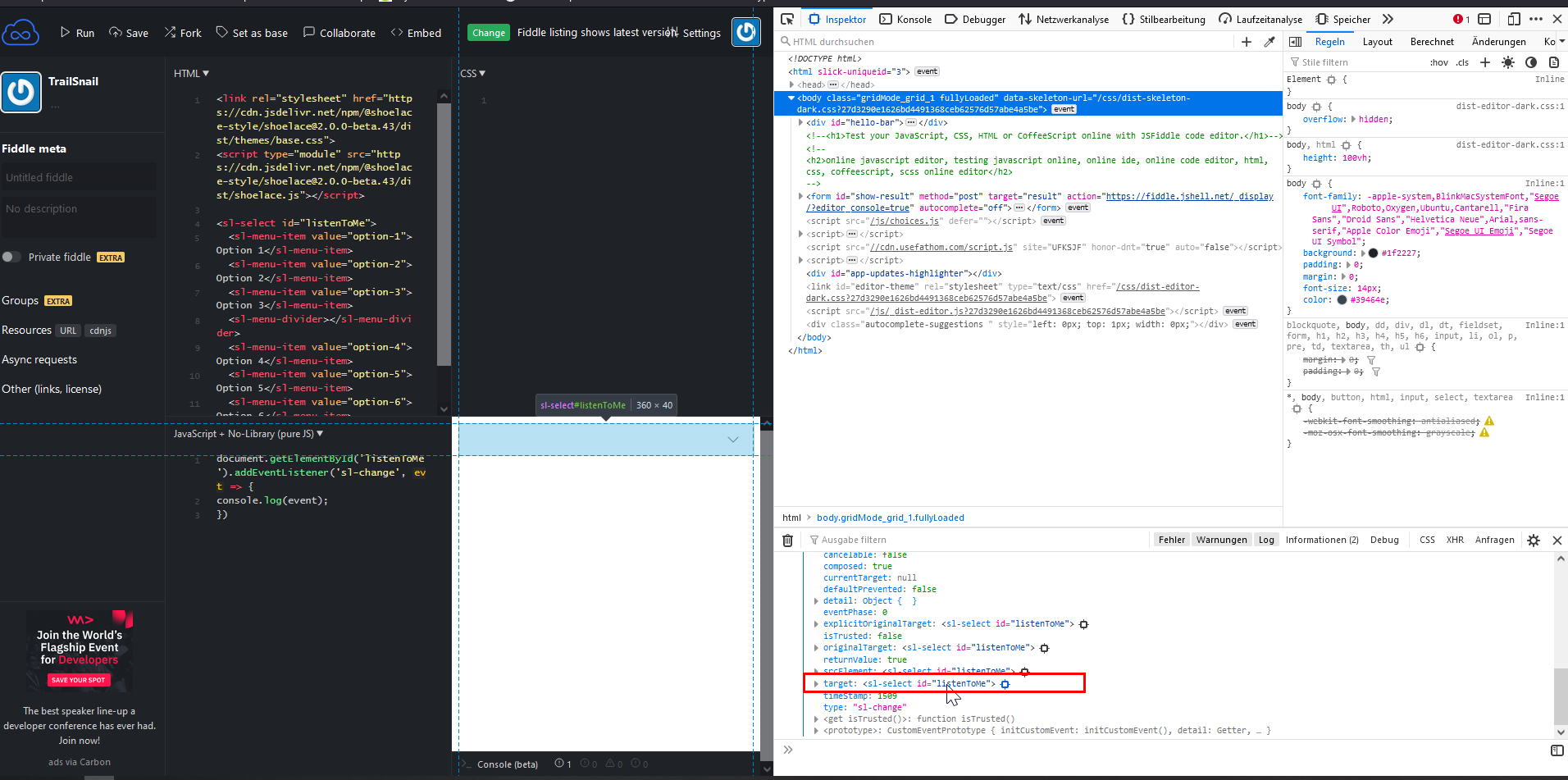
Task: Toggle .cls class editing panel
Action: click(1462, 62)
